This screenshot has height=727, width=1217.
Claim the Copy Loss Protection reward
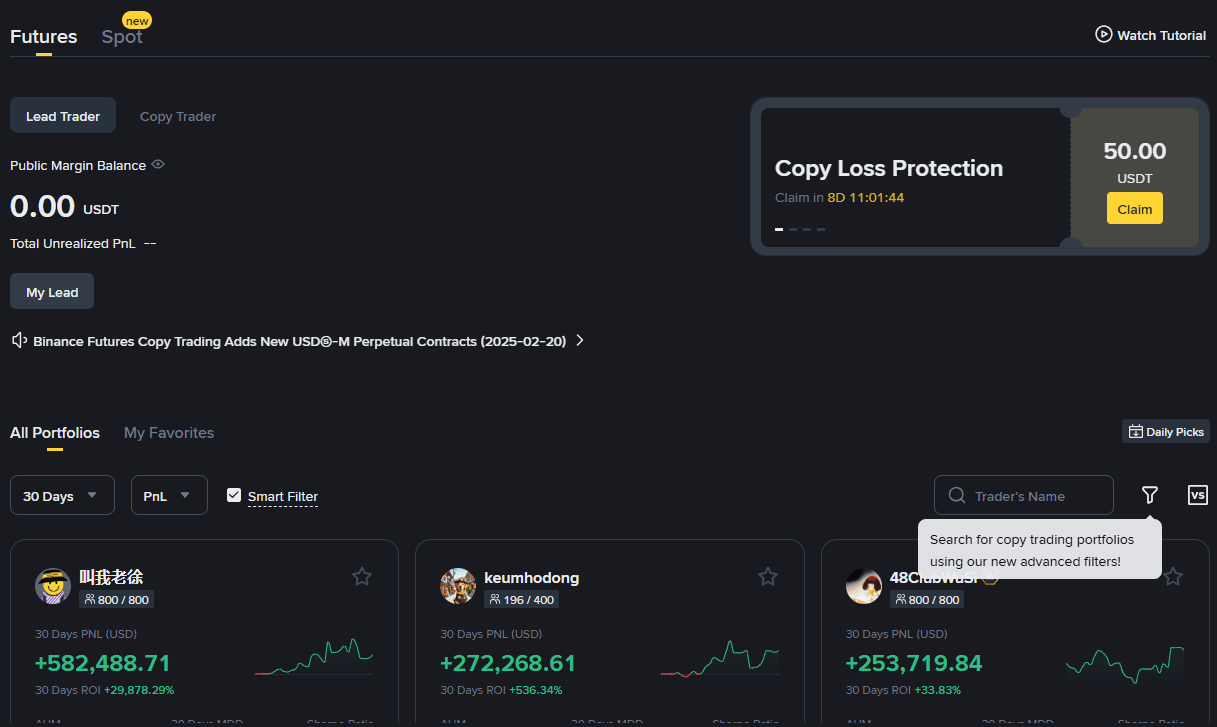(x=1134, y=209)
